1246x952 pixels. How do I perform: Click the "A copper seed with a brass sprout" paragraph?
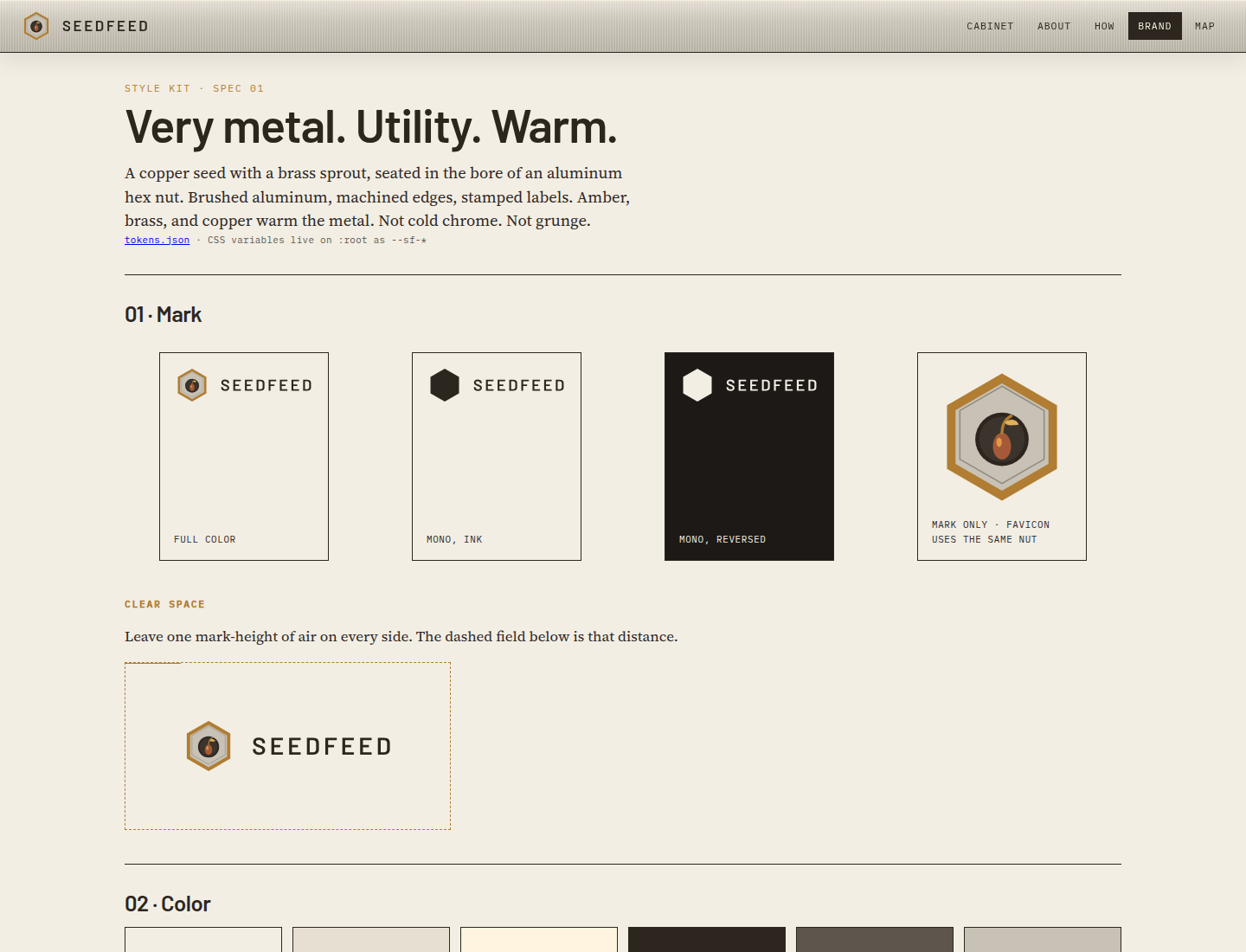377,196
